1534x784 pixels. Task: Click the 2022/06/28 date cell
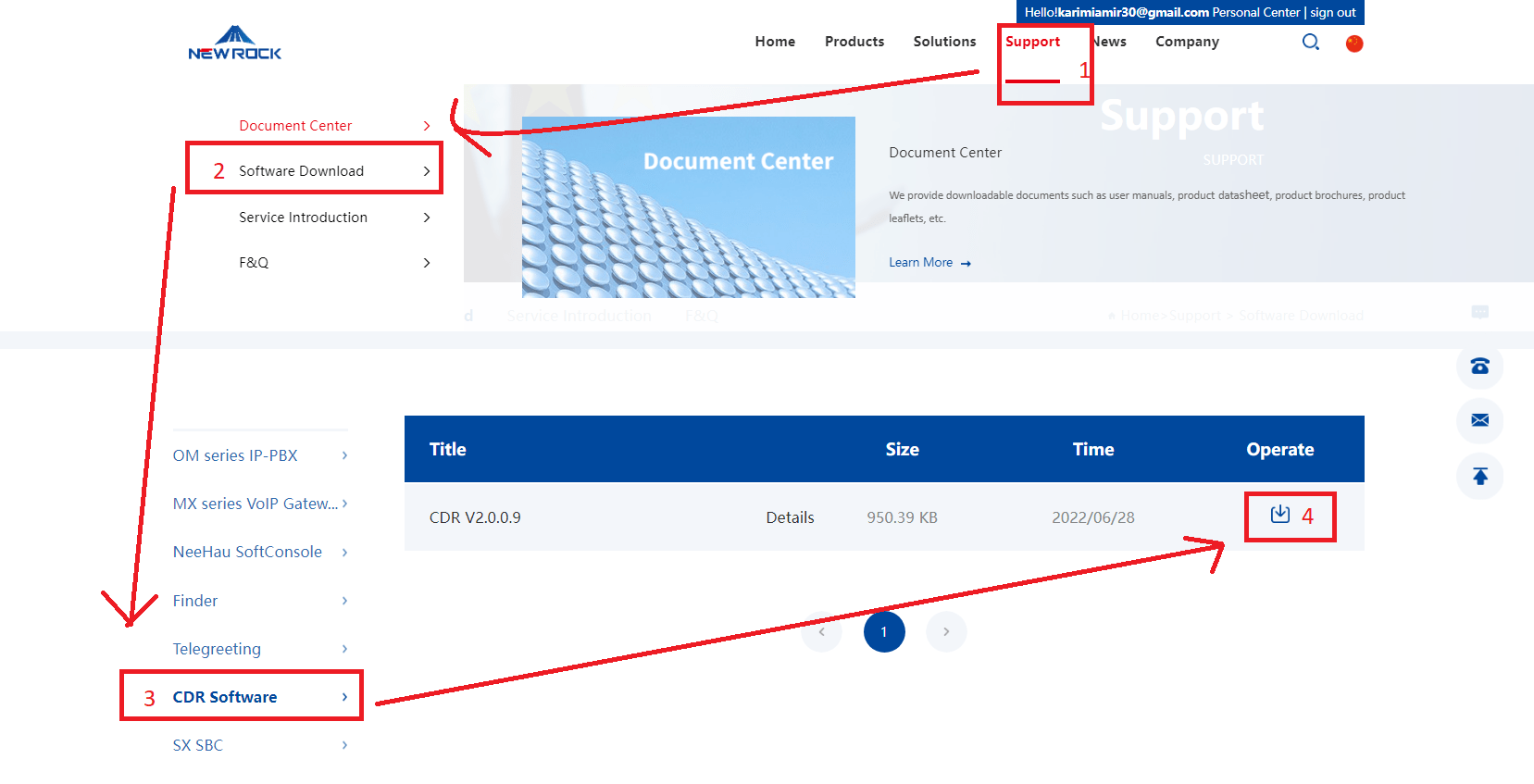[1093, 517]
